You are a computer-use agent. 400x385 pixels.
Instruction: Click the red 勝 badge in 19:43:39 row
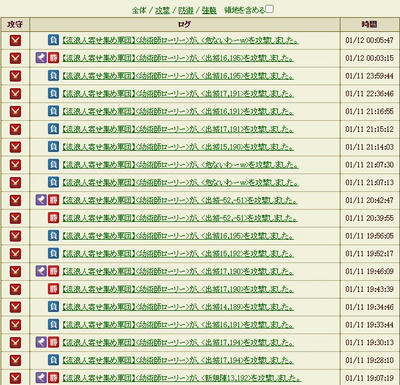click(53, 289)
